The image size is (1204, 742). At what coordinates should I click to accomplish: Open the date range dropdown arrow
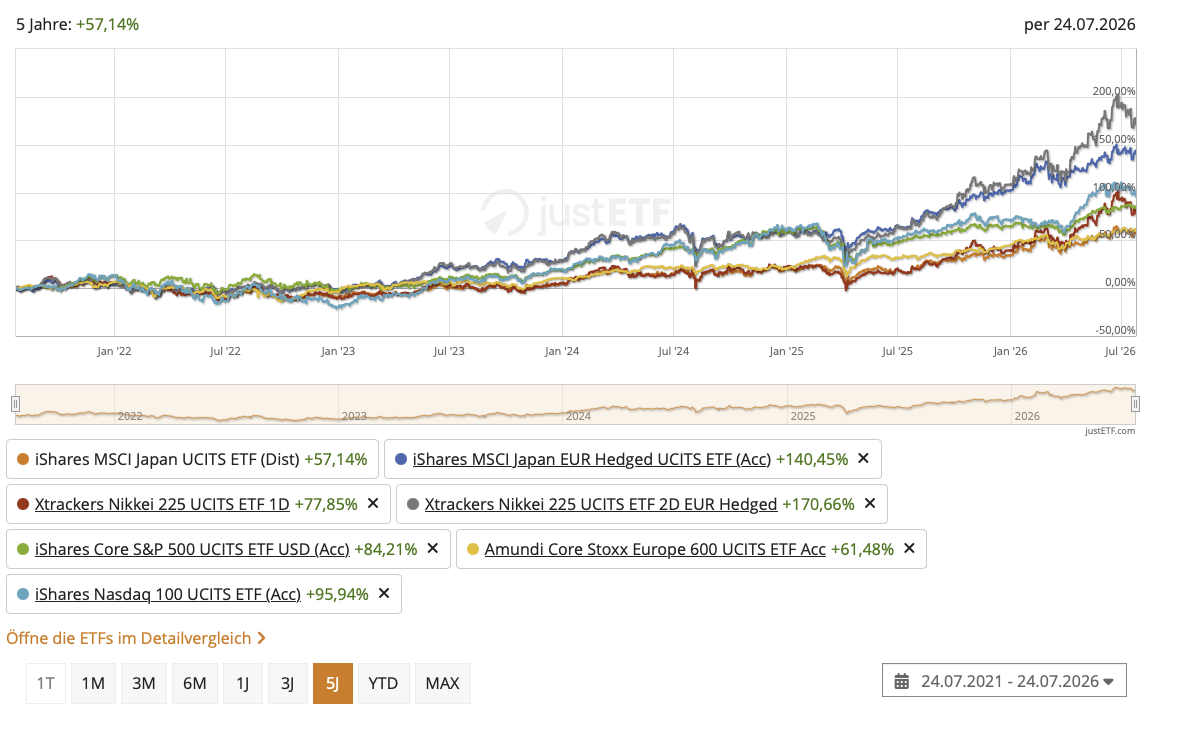(1108, 682)
